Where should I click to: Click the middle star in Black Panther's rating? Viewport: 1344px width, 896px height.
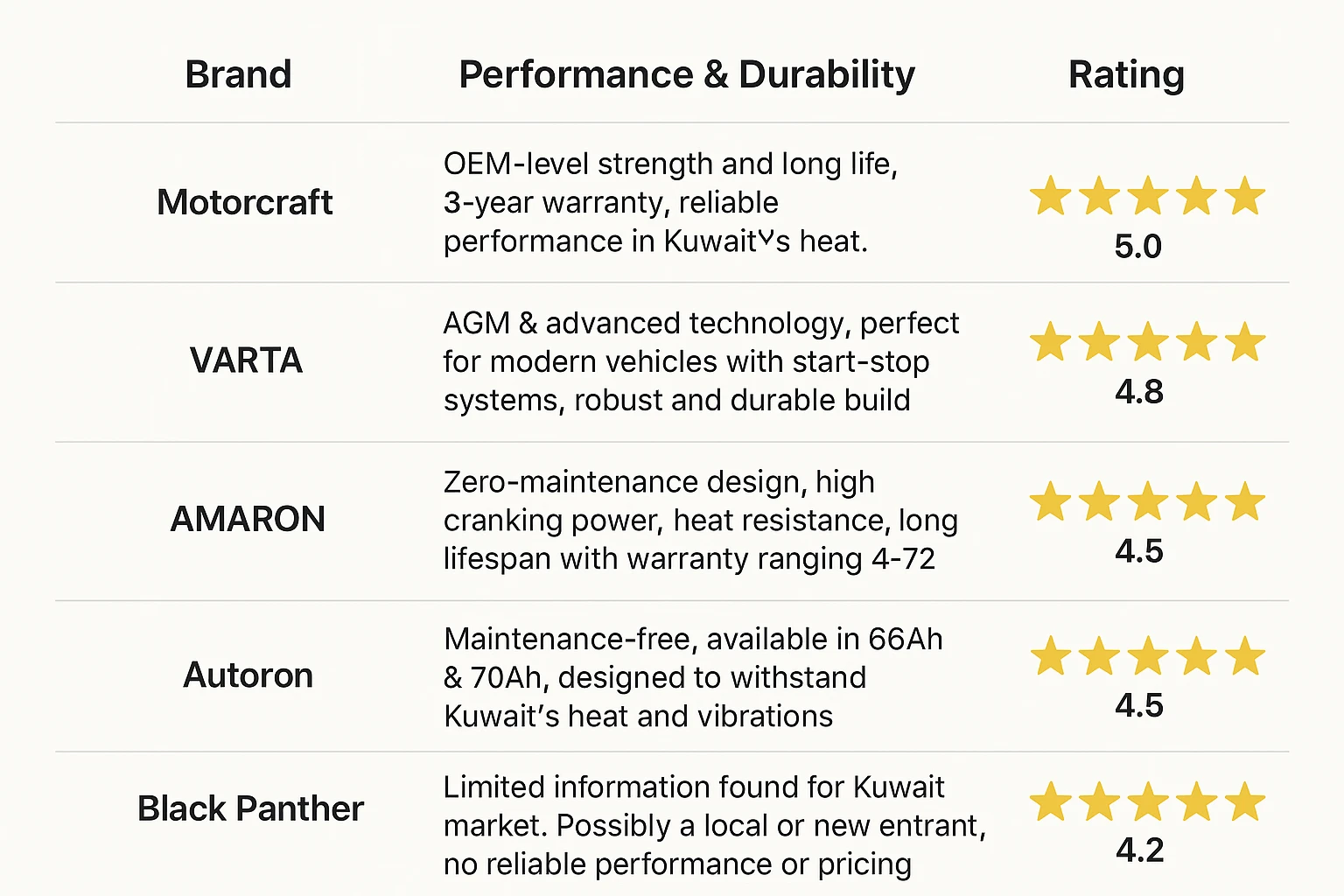pyautogui.click(x=1147, y=802)
